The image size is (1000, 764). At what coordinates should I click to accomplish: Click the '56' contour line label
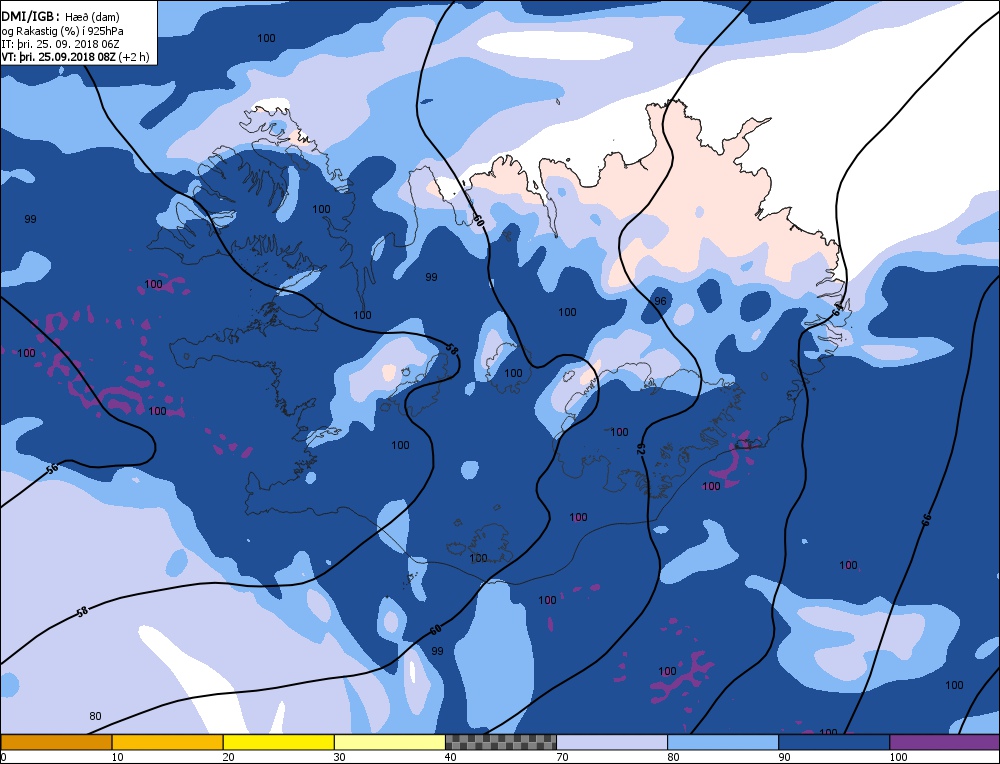coord(52,469)
